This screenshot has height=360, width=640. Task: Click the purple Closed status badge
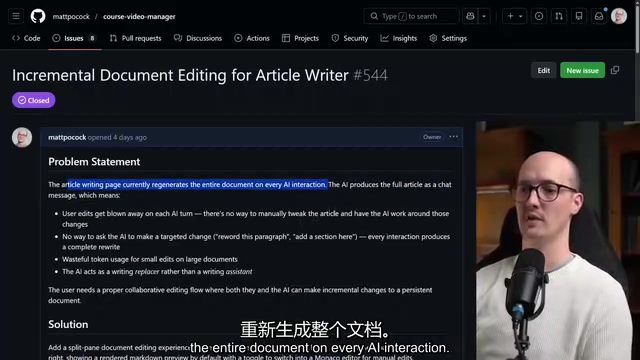coord(33,100)
